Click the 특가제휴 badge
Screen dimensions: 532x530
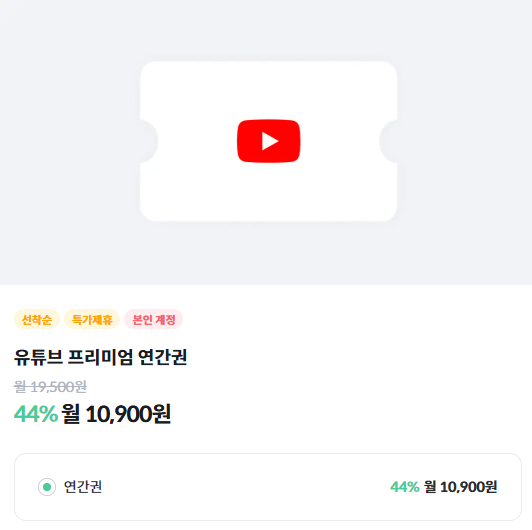92,319
